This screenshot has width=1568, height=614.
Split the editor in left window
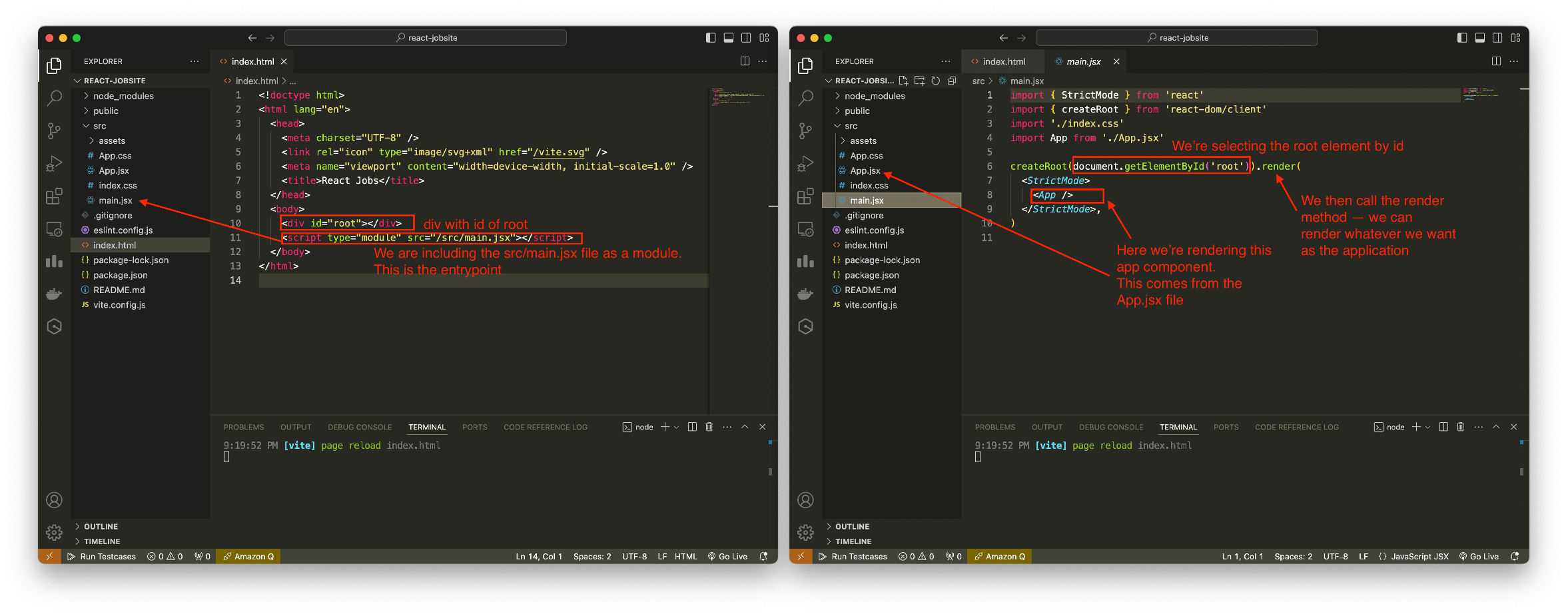[x=745, y=61]
